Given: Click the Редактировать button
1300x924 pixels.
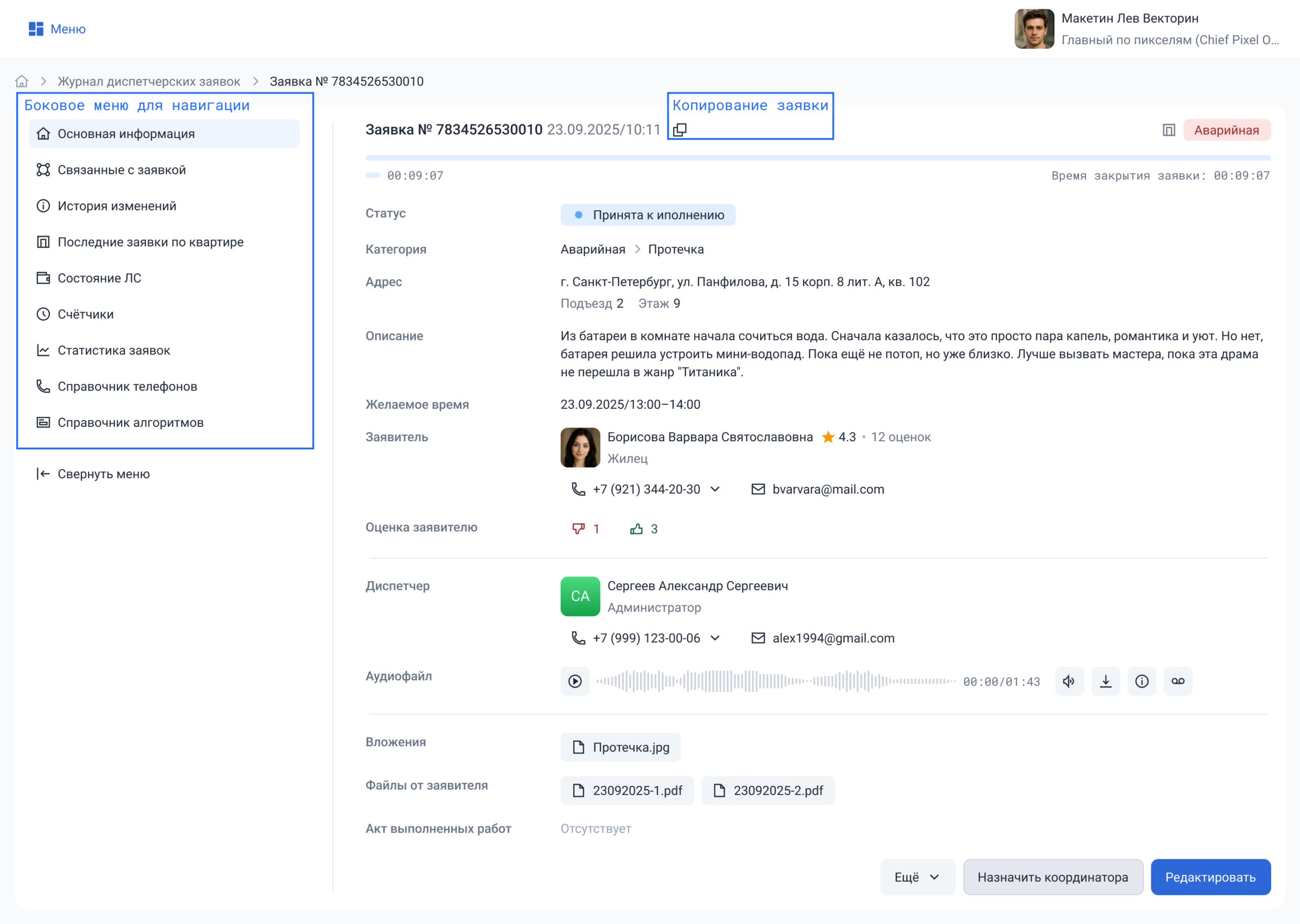Looking at the screenshot, I should [1210, 877].
